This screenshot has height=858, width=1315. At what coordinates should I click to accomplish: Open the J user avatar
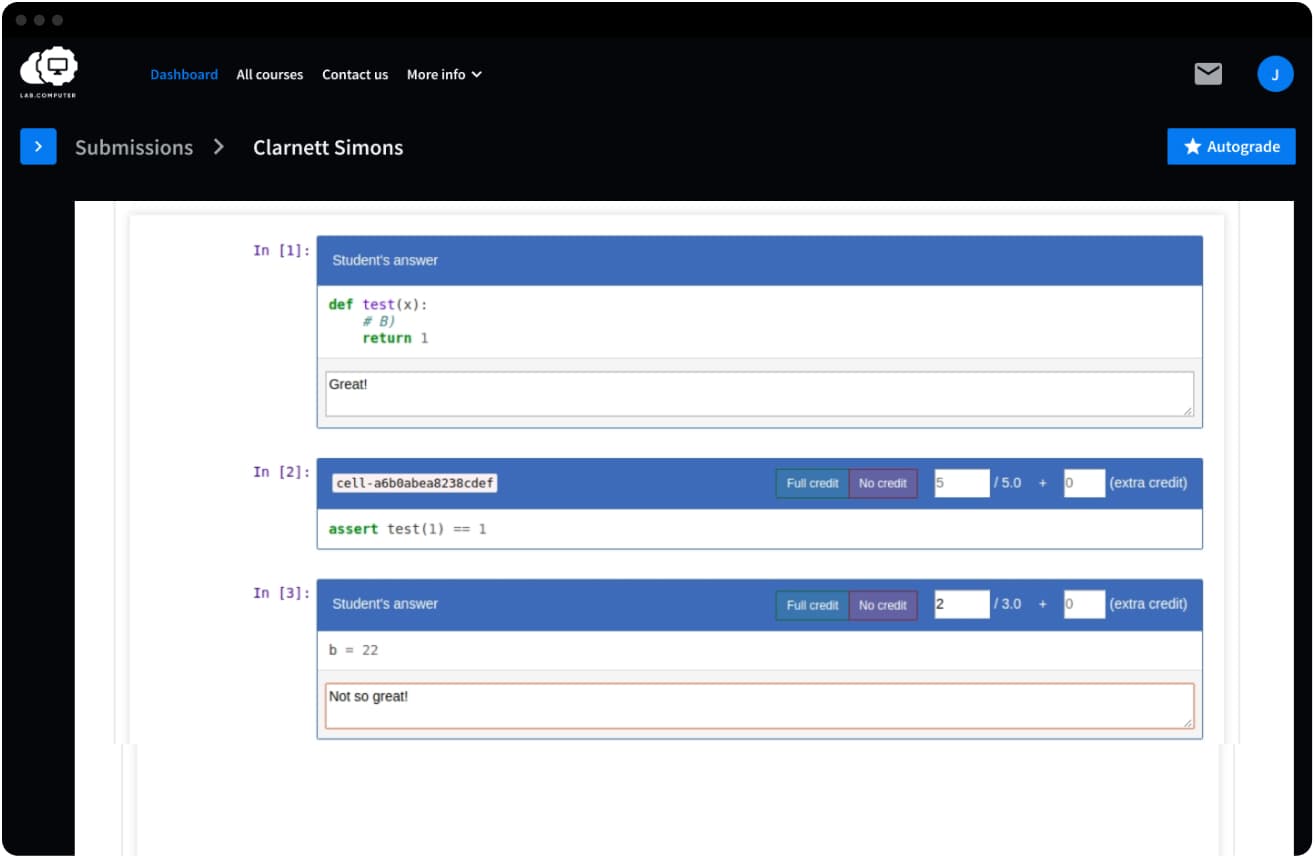(1275, 74)
